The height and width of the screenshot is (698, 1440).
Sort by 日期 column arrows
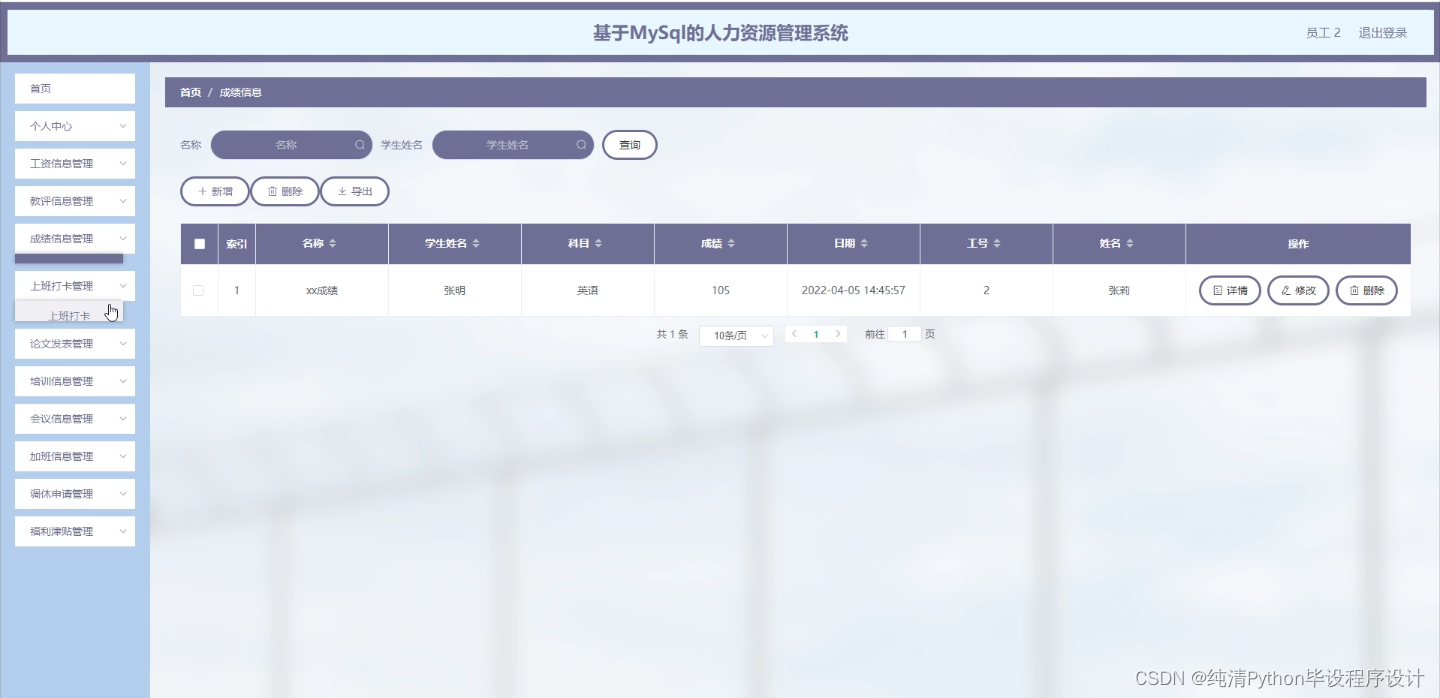864,244
